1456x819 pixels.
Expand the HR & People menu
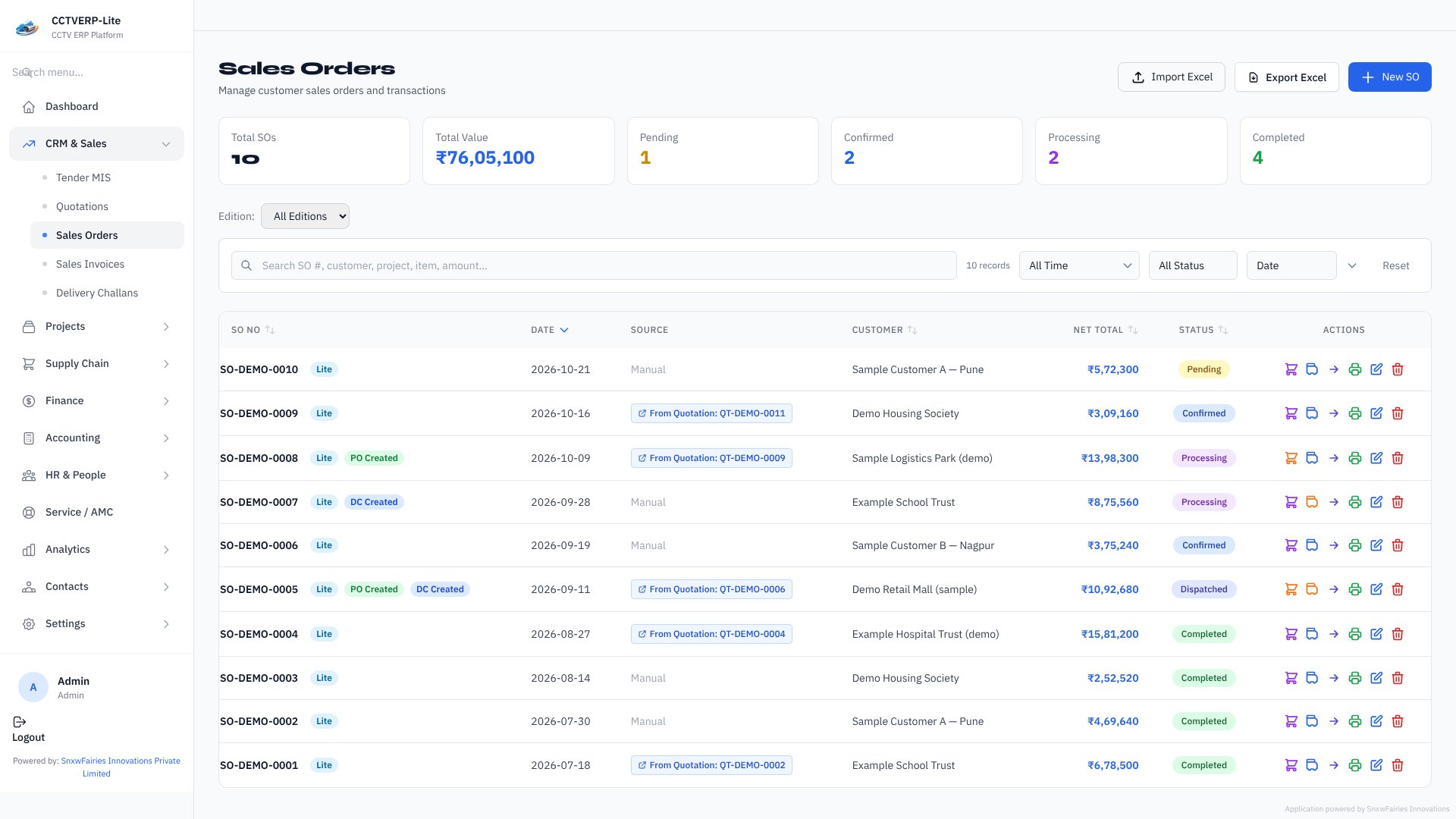(96, 475)
